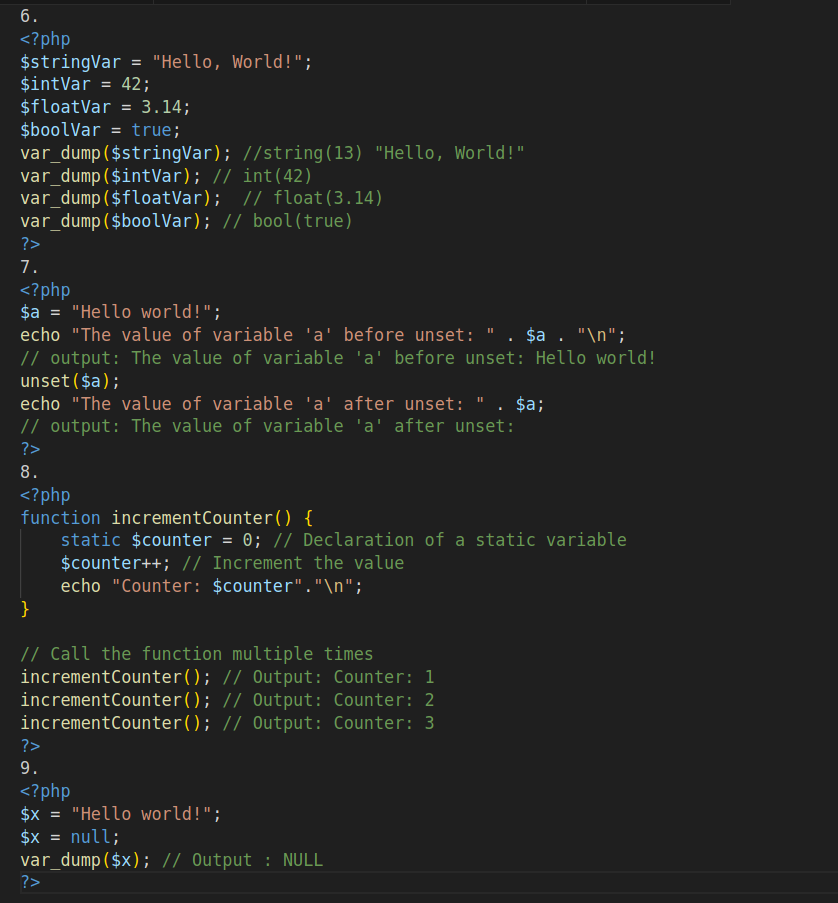The image size is (838, 903).
Task: Place cursor on "$intVar = 42;" line
Action: pyautogui.click(x=85, y=84)
